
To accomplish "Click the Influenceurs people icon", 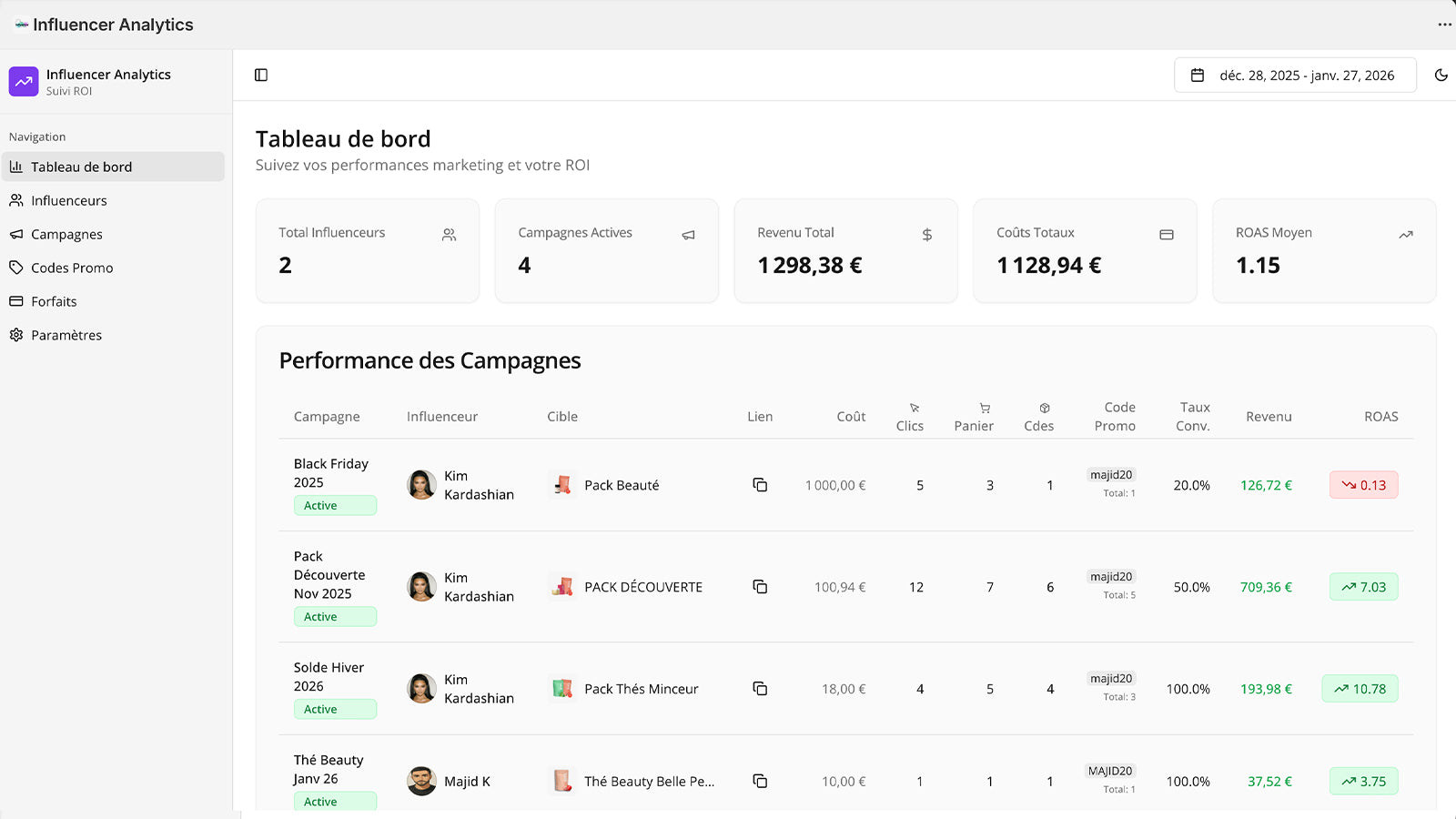I will click(15, 200).
